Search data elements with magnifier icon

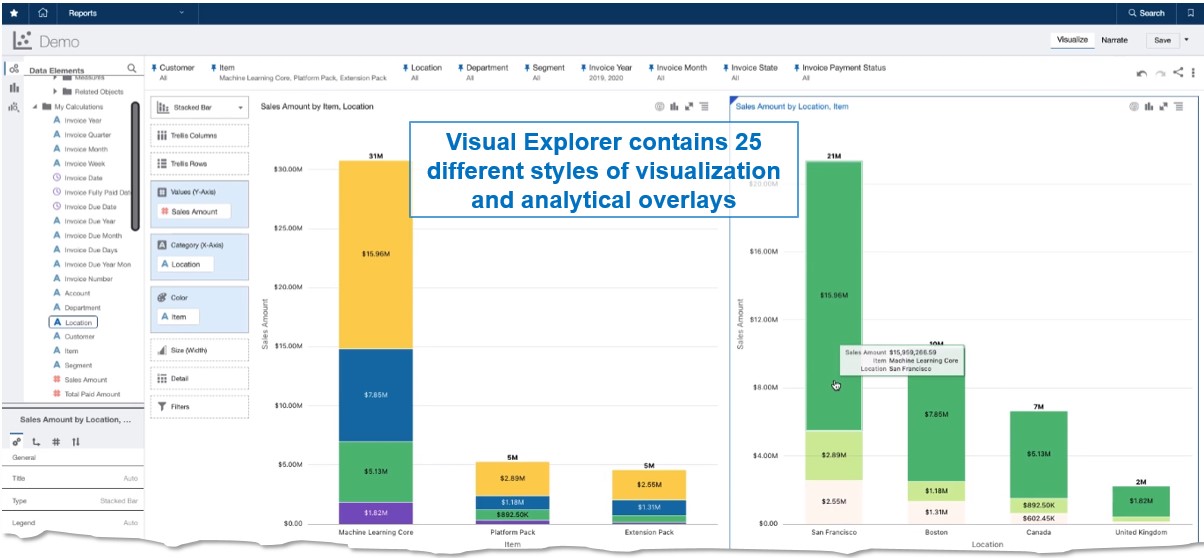131,69
